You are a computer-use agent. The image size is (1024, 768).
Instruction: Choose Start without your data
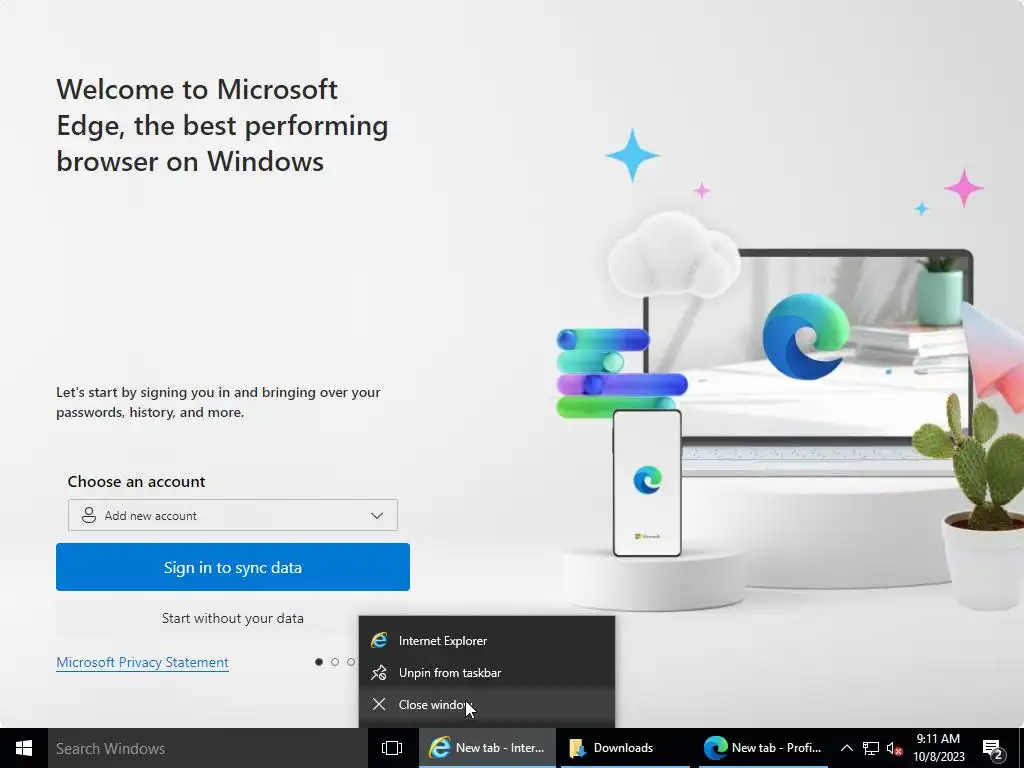tap(232, 618)
